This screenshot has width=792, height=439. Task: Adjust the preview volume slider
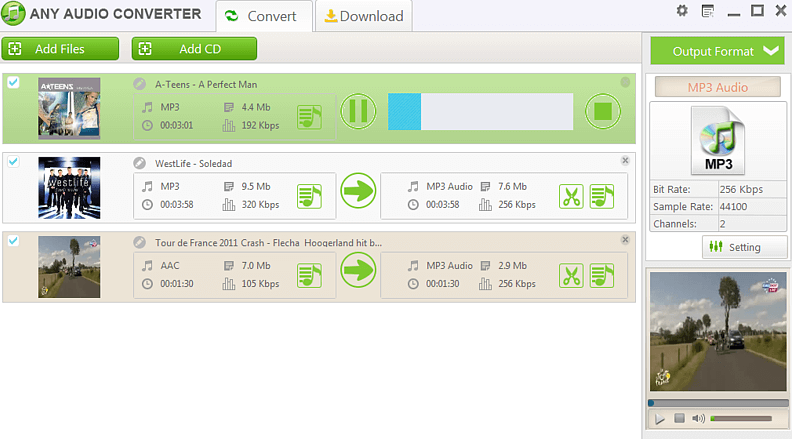coord(740,418)
